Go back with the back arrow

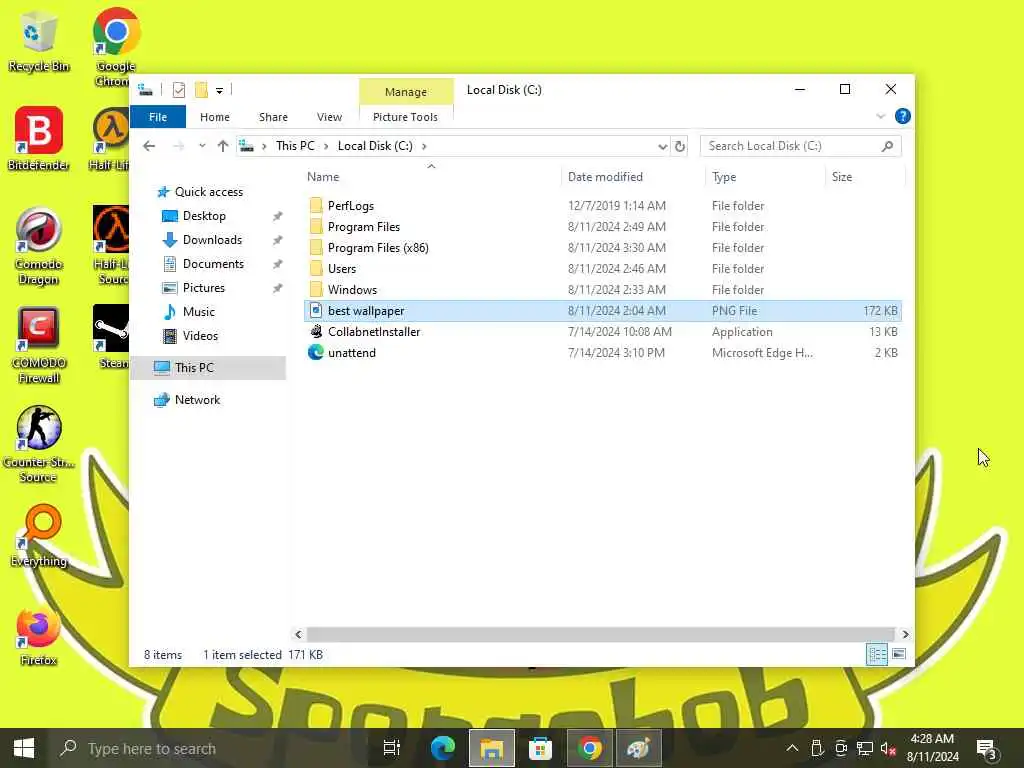coord(149,146)
